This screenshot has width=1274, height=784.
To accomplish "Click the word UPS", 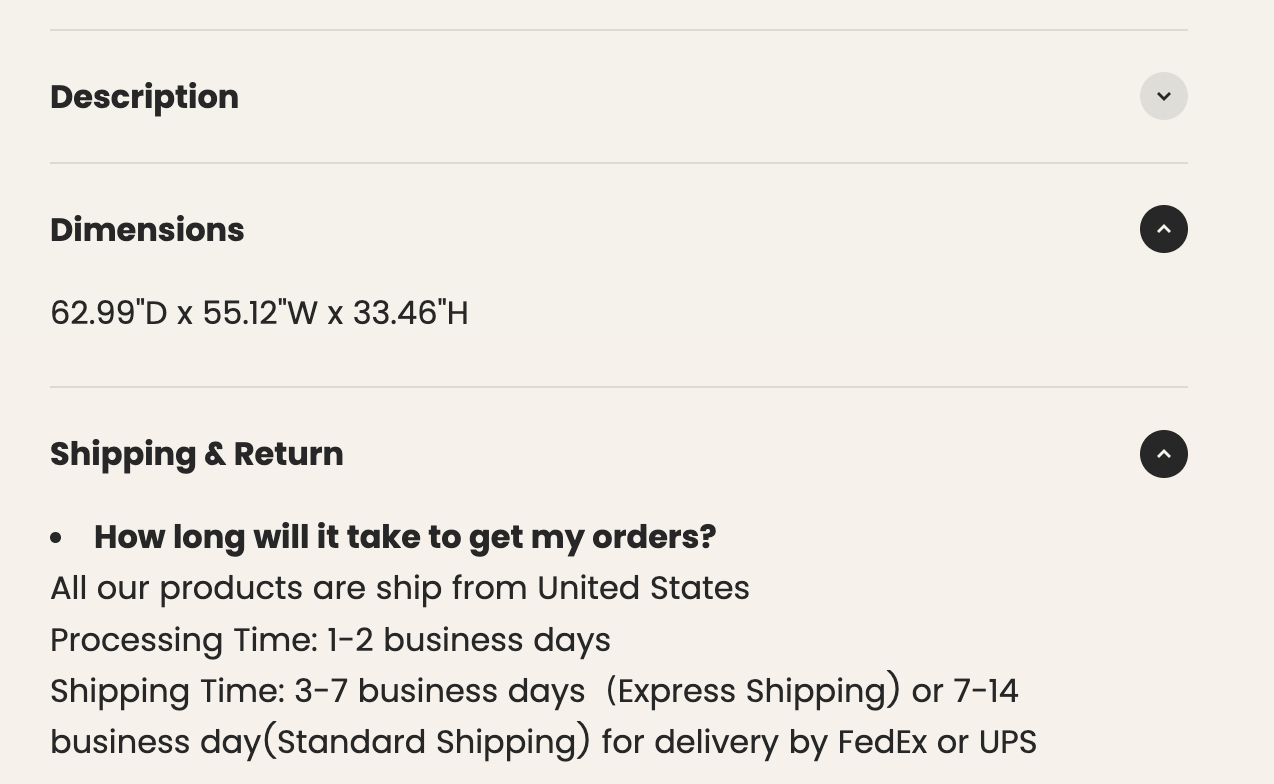I will [1007, 742].
